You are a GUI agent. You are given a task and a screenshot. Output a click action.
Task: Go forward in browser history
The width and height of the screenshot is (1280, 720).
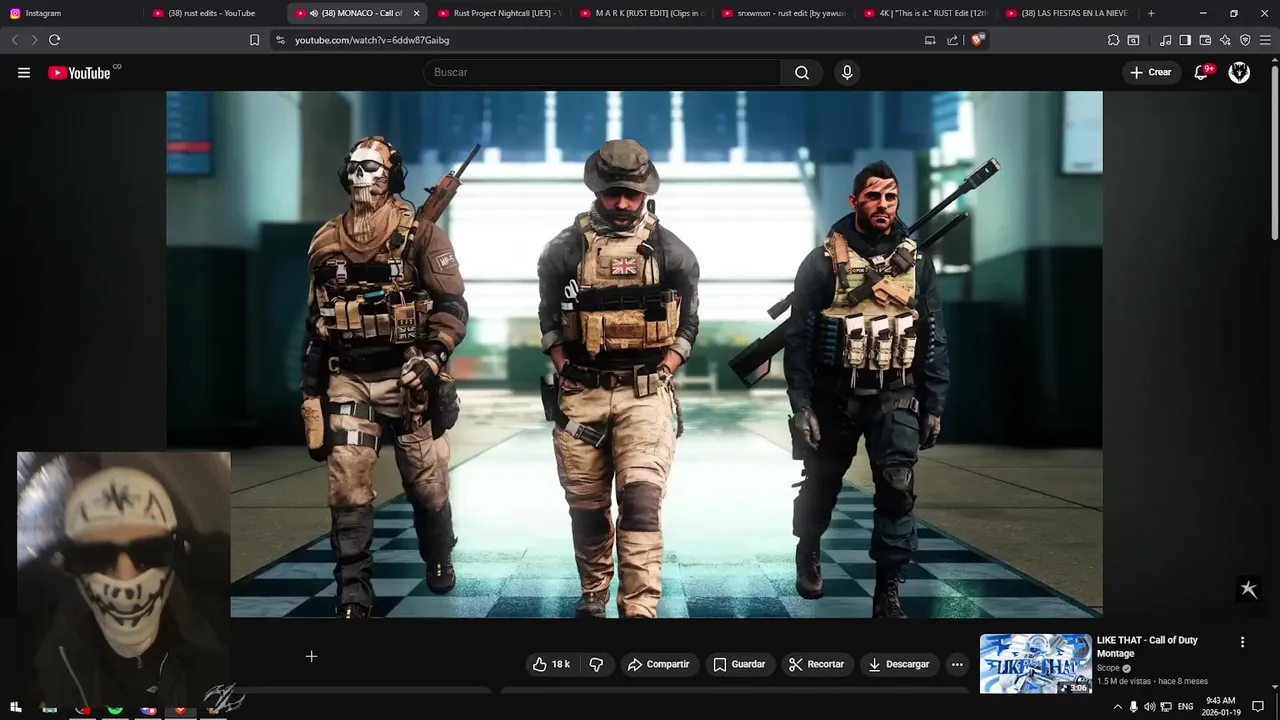33,40
